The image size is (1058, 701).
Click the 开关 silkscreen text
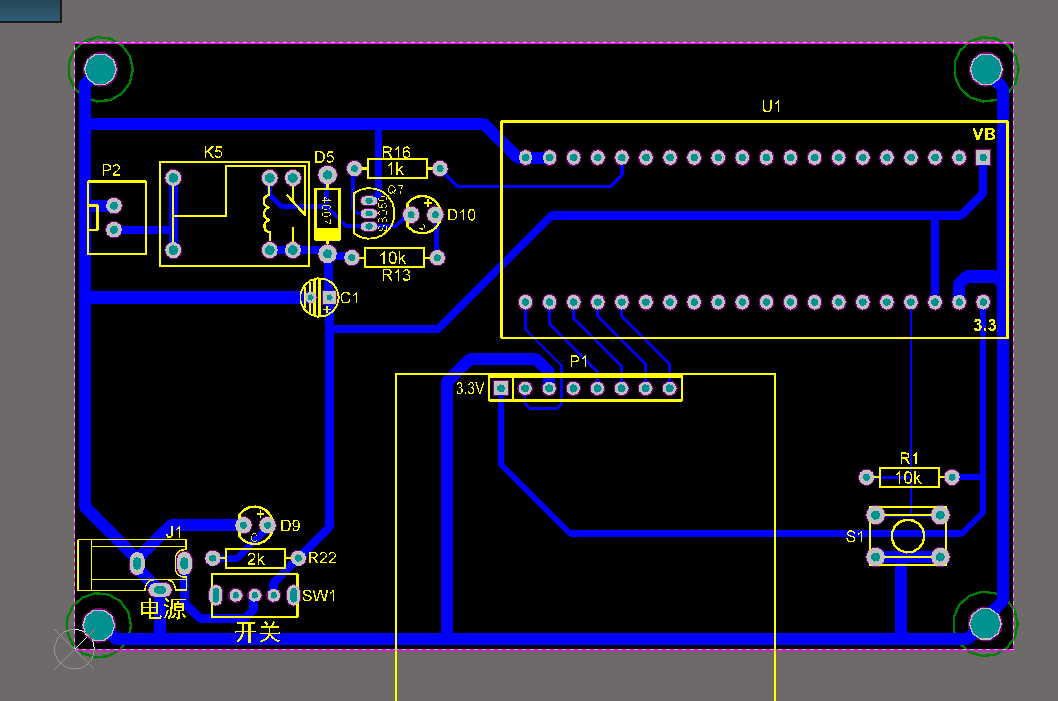258,632
